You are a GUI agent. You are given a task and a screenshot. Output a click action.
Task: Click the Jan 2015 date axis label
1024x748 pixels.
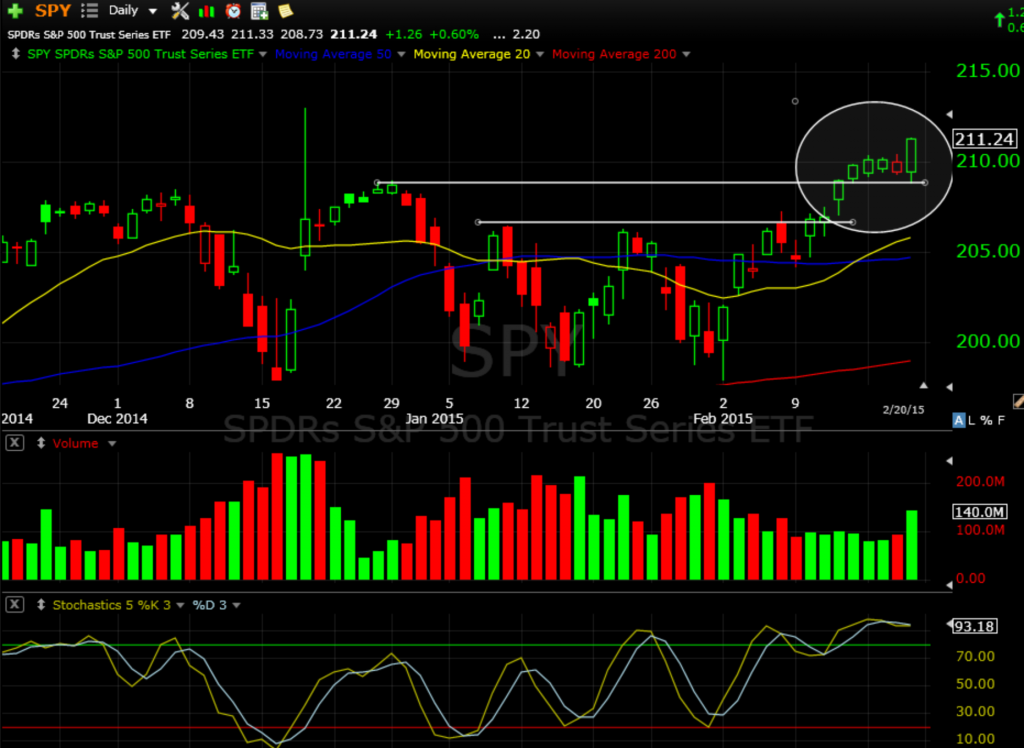pyautogui.click(x=434, y=419)
